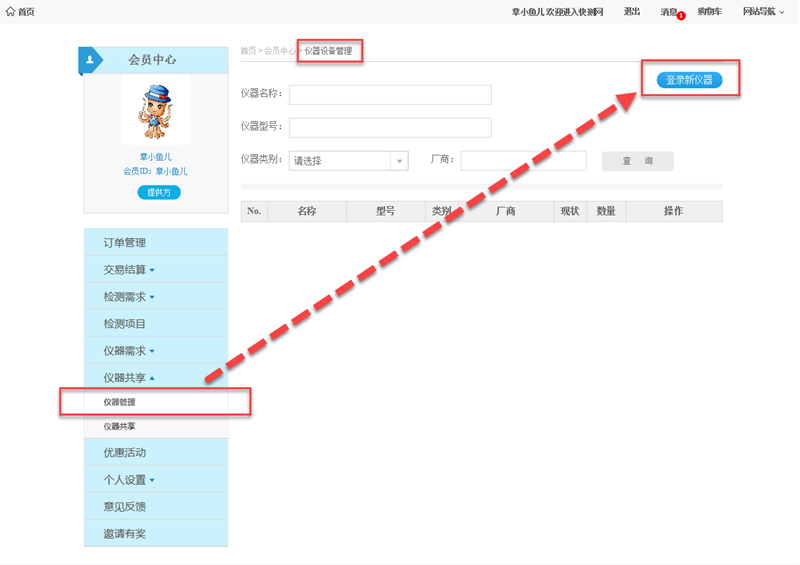Collapse the 仪器共享 sidebar section

129,378
